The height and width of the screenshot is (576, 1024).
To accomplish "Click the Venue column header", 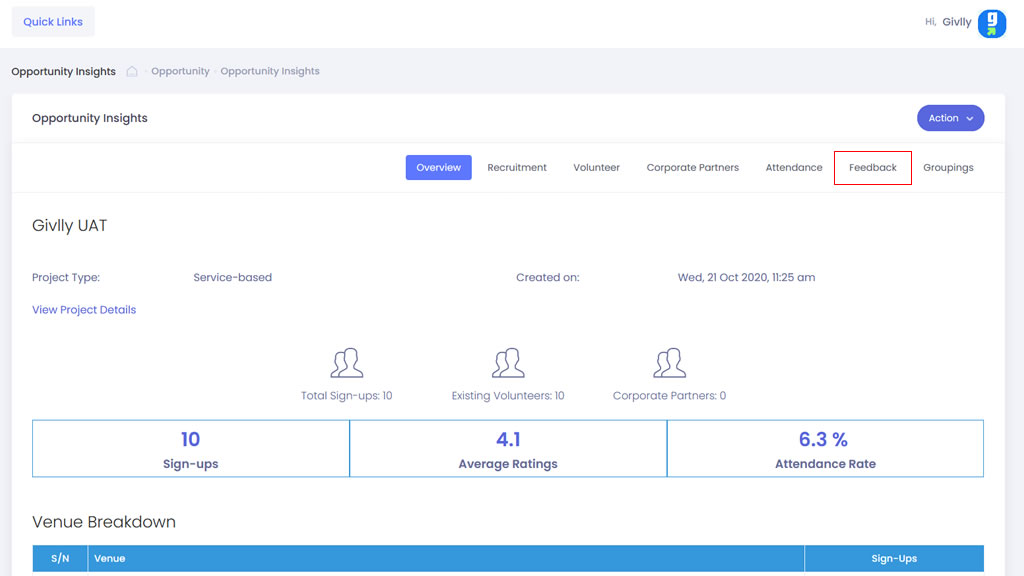I will point(445,558).
